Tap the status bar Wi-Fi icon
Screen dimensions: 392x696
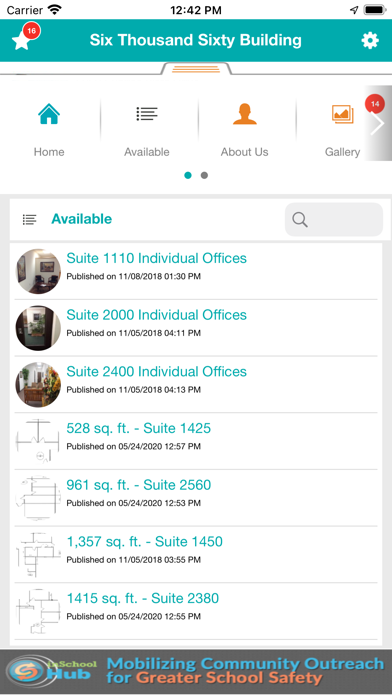(55, 10)
